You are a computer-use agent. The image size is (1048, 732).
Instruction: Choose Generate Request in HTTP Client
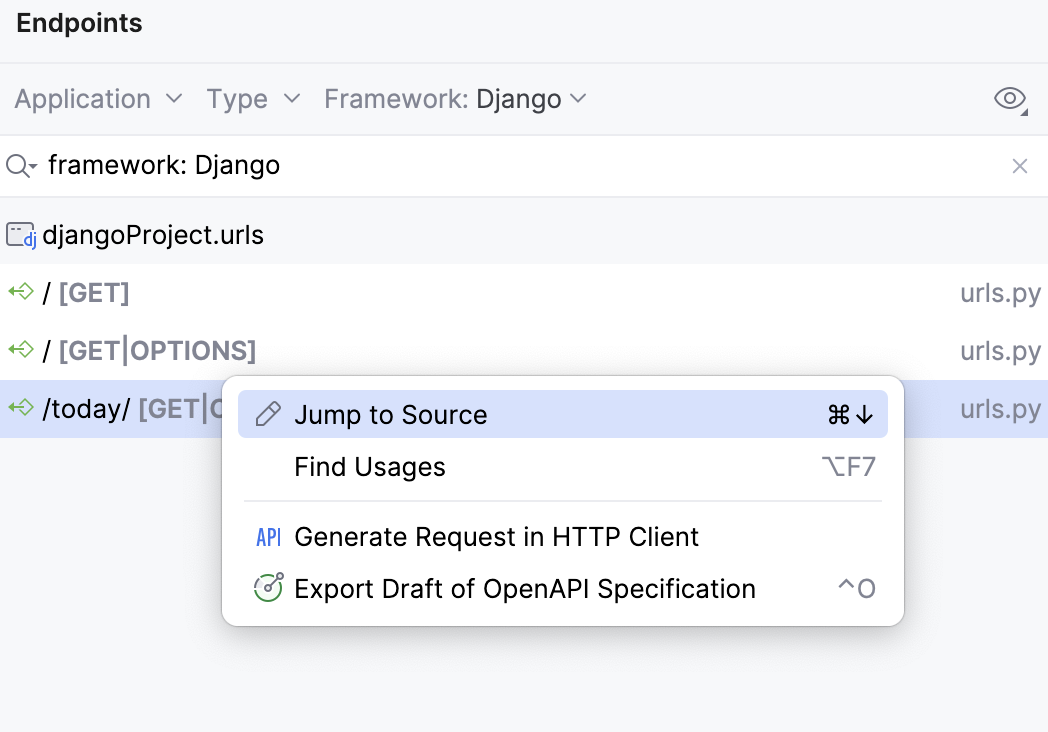496,537
